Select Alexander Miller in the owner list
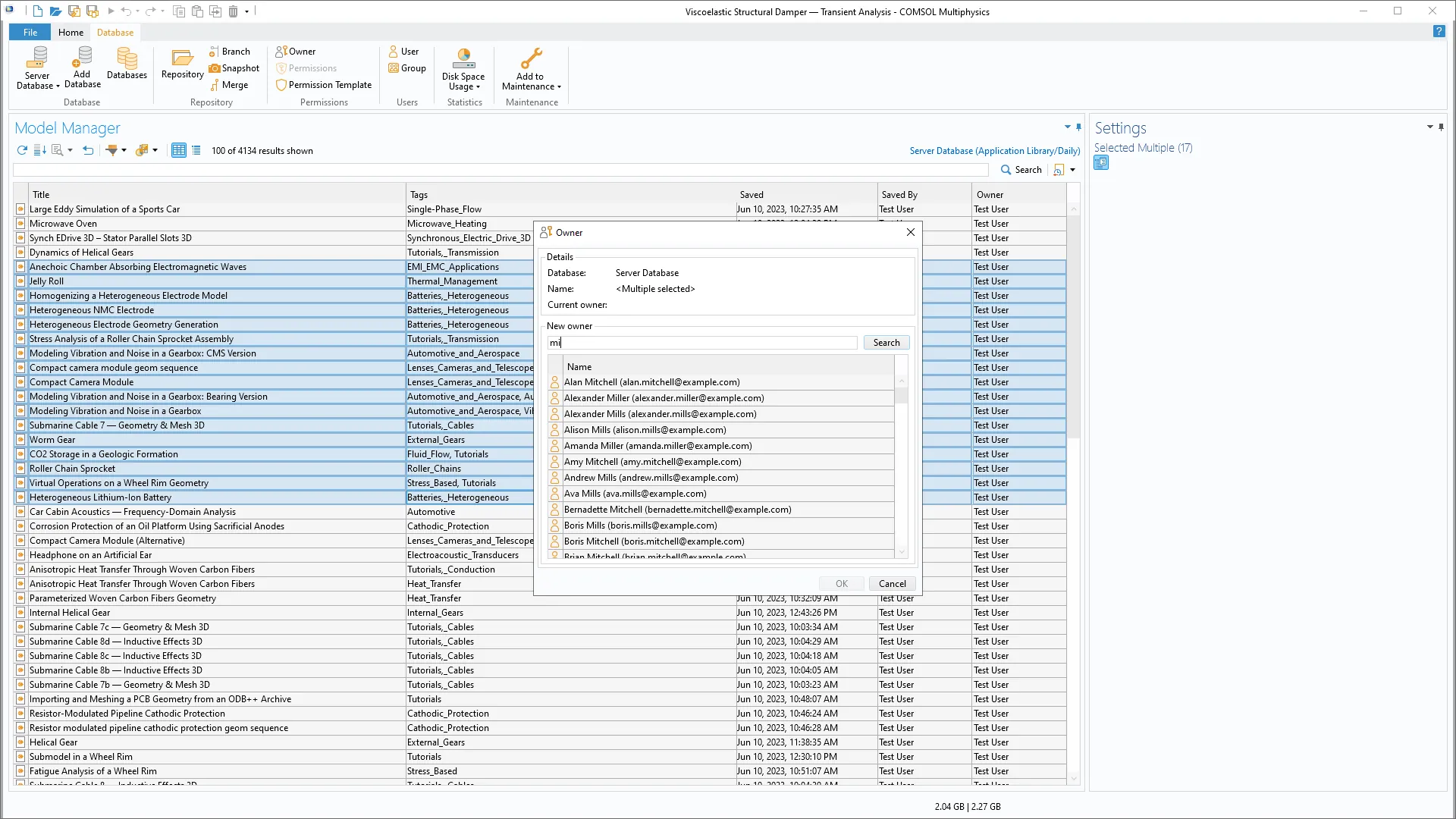Screen dimensions: 1456x819 point(664,398)
